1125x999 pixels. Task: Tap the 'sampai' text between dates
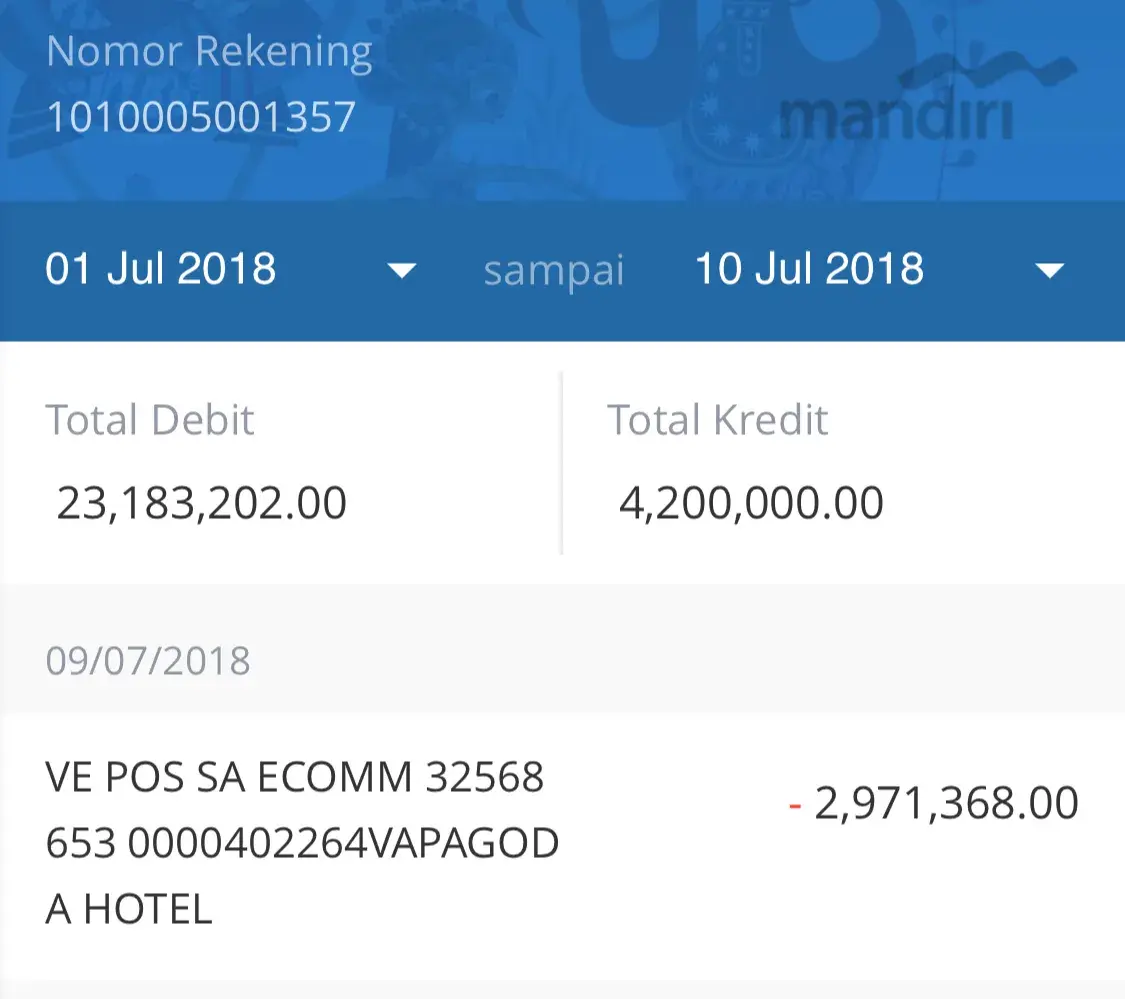(x=553, y=272)
